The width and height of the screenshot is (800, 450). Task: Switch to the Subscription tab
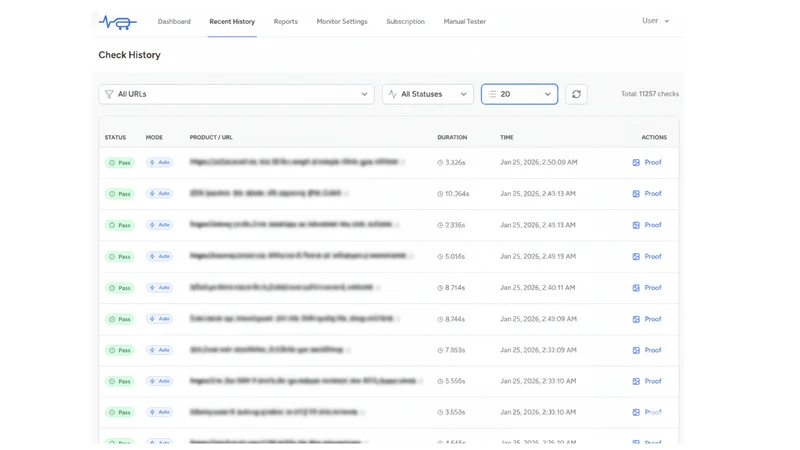tap(406, 21)
